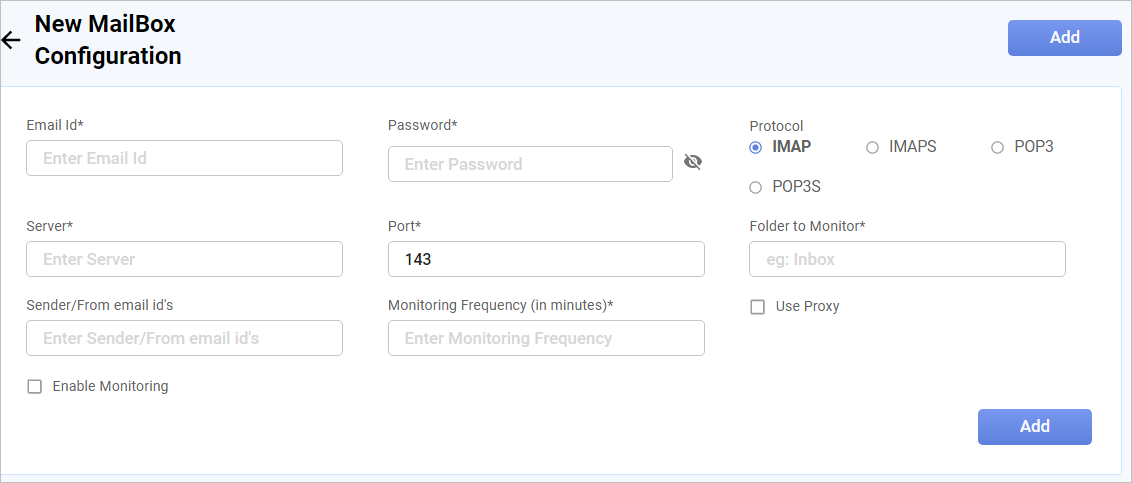Viewport: 1132px width, 483px height.
Task: Click into the Enter Password field
Action: (530, 164)
